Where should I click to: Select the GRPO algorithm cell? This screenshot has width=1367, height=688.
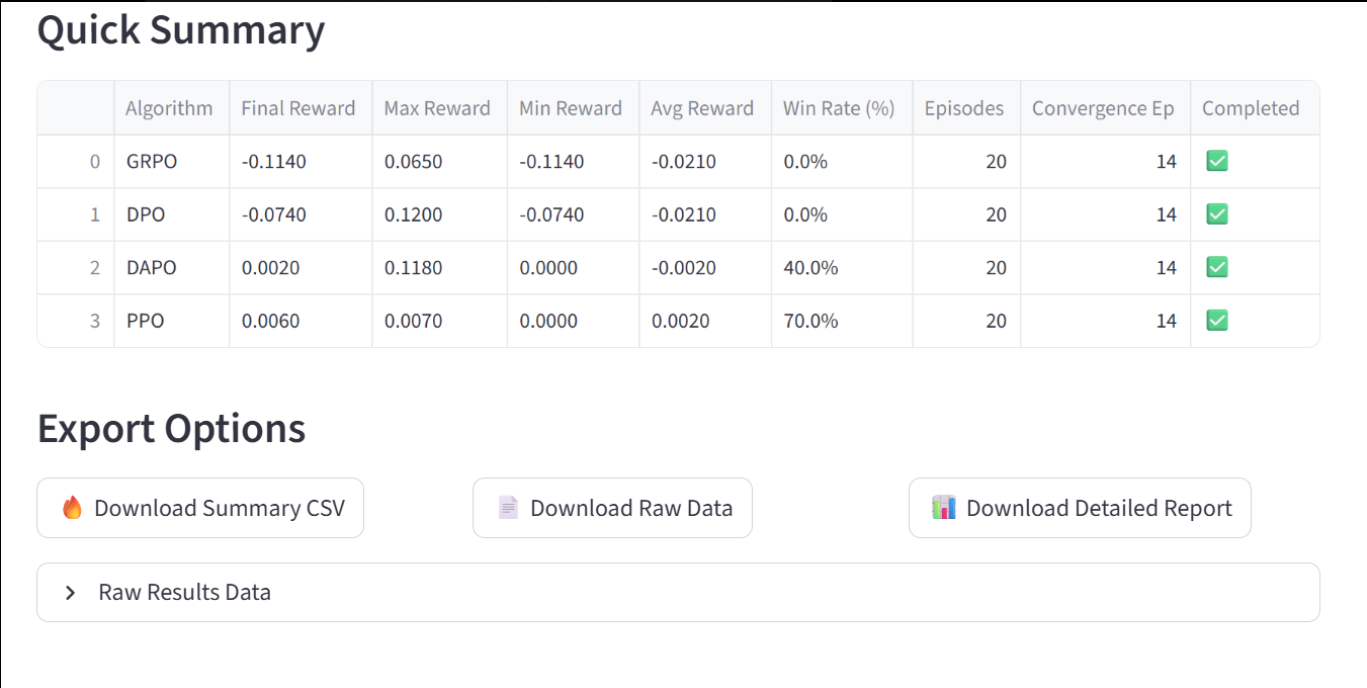[x=171, y=161]
